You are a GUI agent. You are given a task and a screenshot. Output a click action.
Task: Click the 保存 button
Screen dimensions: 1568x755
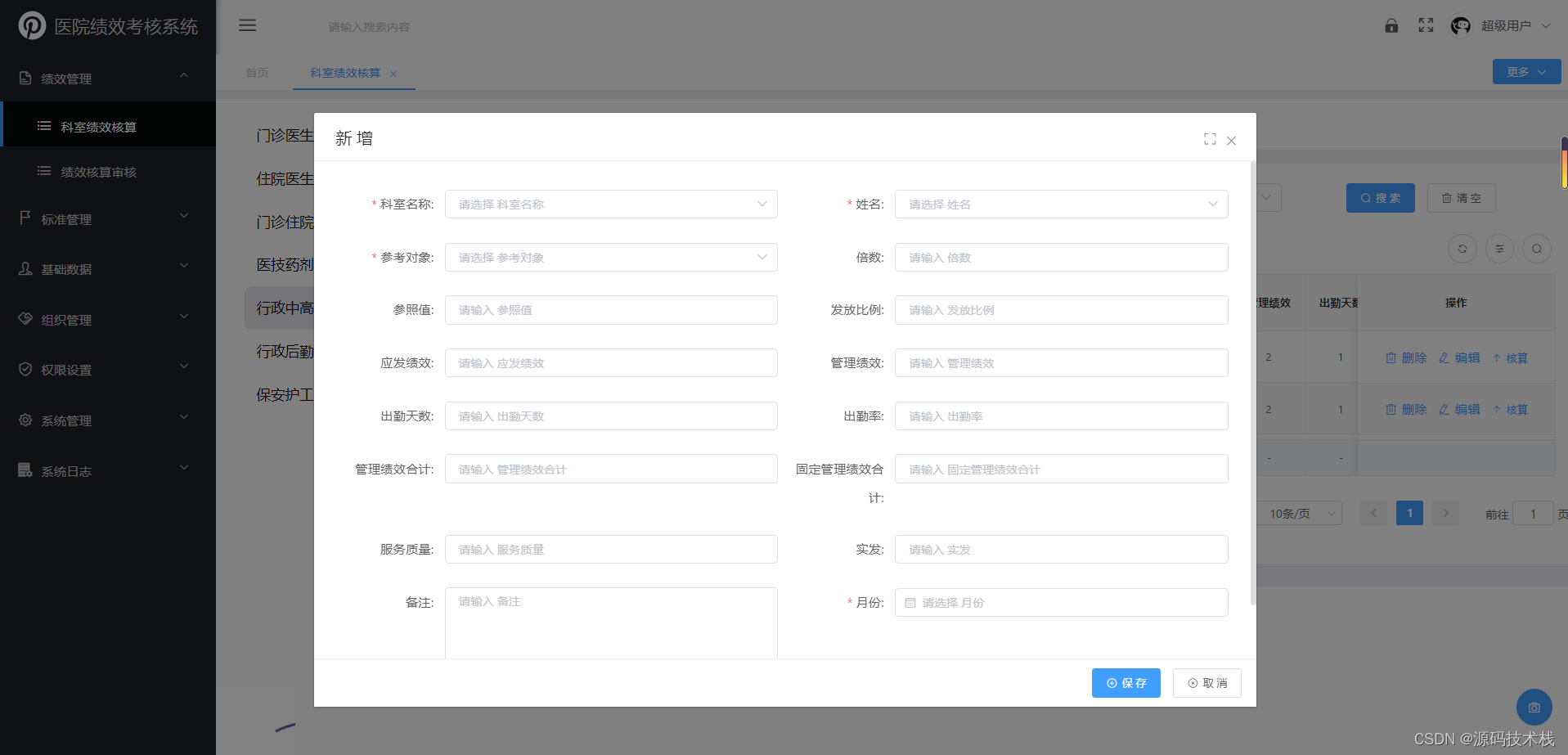tap(1125, 683)
